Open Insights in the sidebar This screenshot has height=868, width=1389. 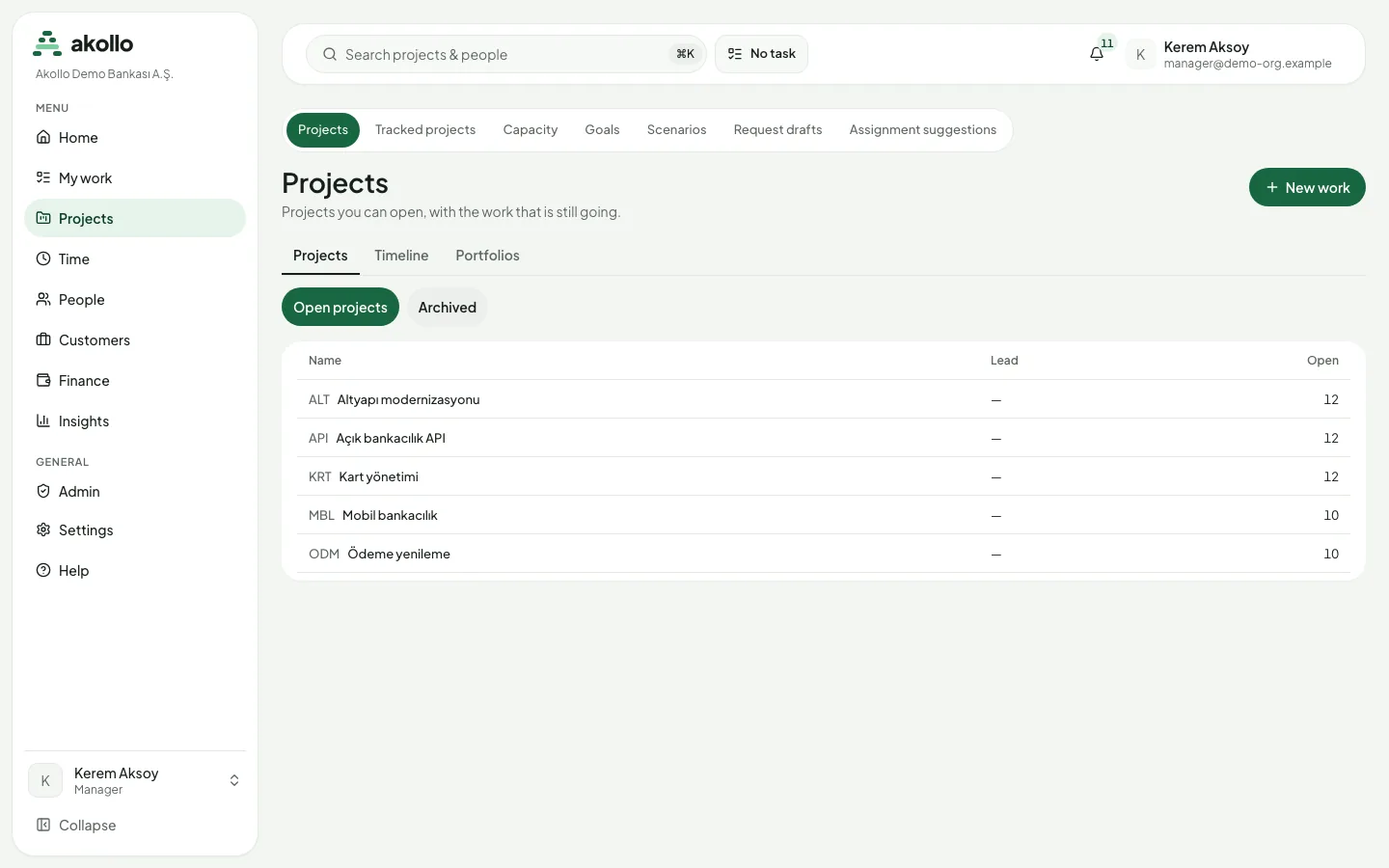(135, 420)
